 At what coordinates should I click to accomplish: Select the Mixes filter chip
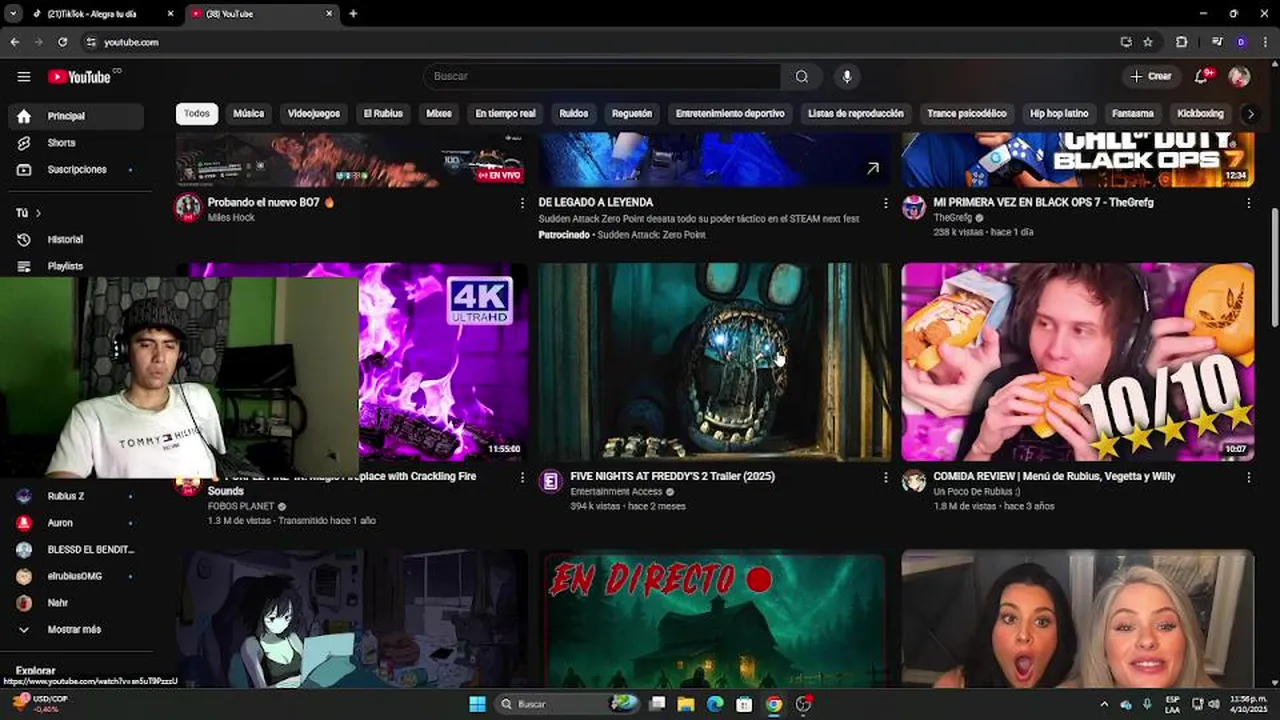(x=439, y=114)
